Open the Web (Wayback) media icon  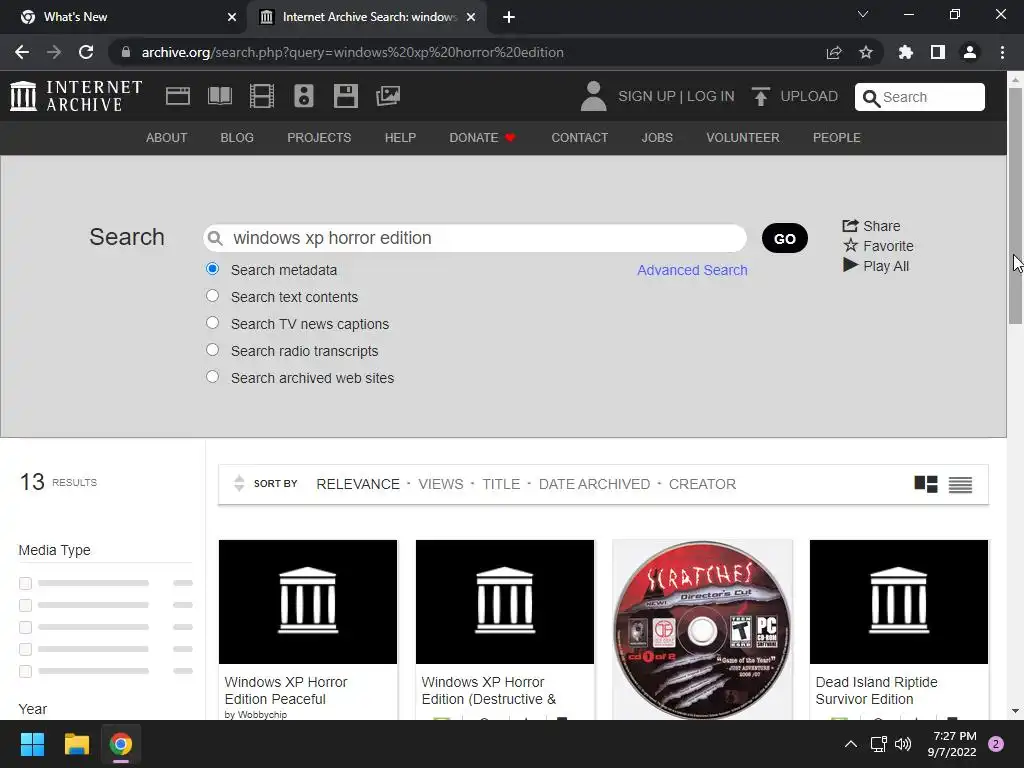[178, 96]
